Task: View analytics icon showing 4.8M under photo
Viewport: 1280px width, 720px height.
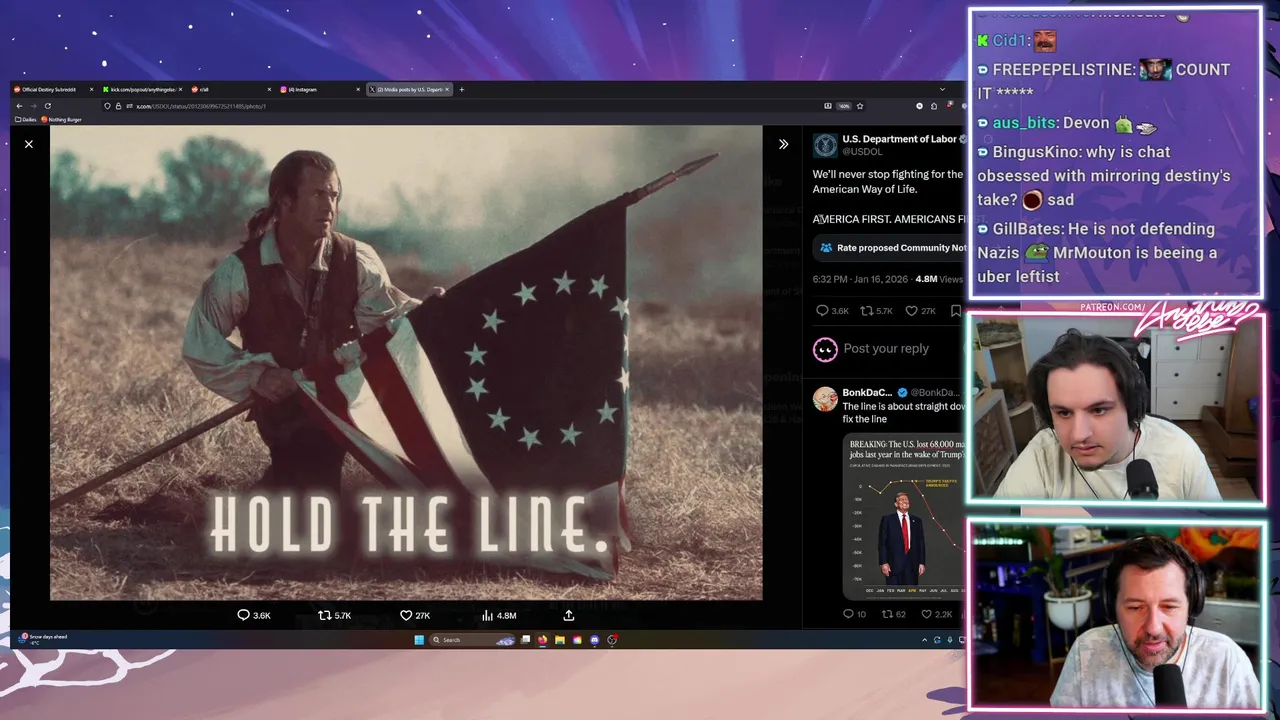Action: tap(498, 615)
